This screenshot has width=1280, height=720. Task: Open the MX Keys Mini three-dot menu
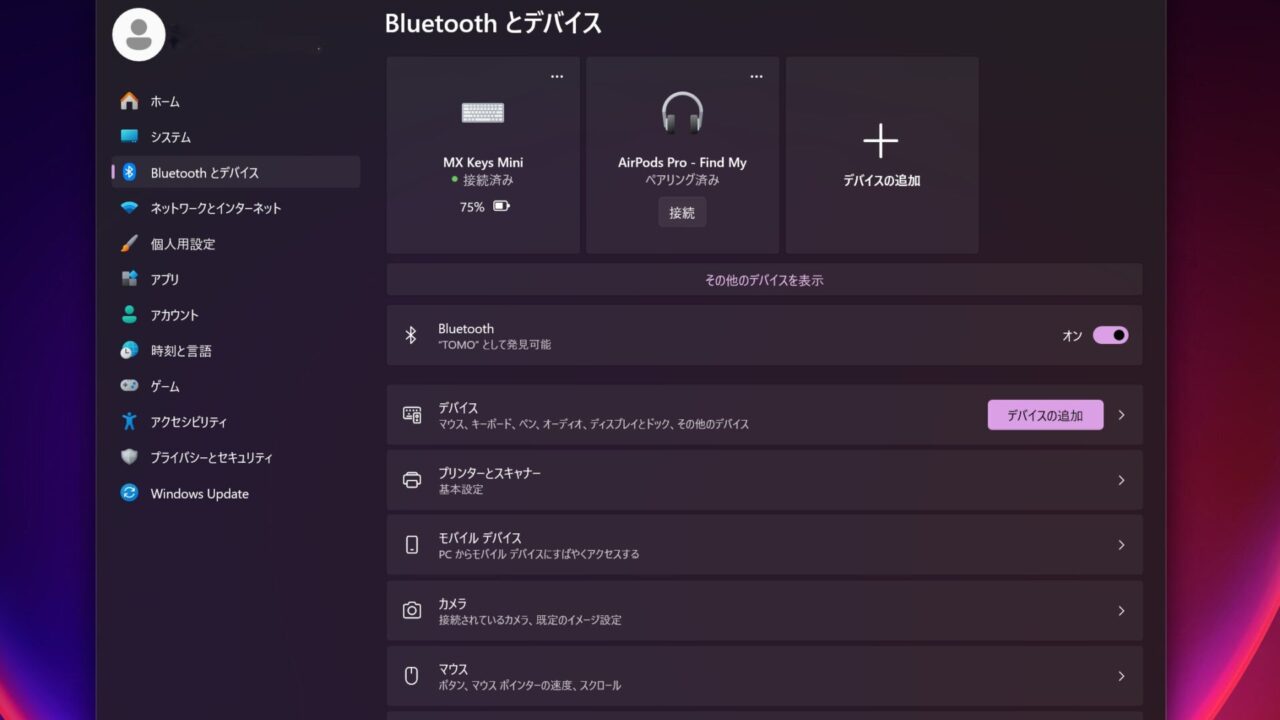tap(557, 77)
